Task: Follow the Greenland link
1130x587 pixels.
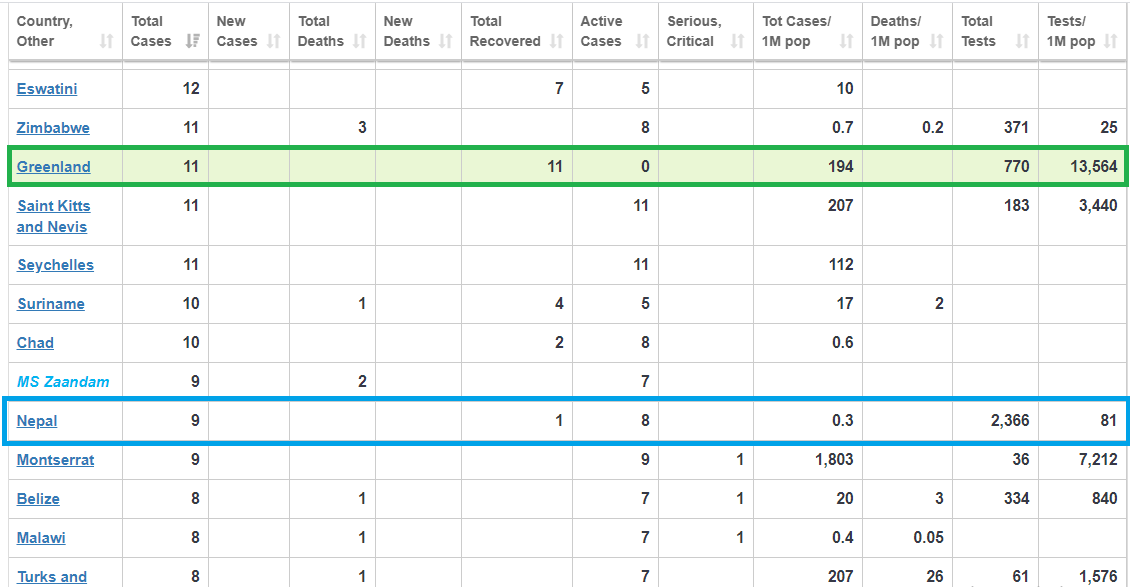Action: (54, 166)
